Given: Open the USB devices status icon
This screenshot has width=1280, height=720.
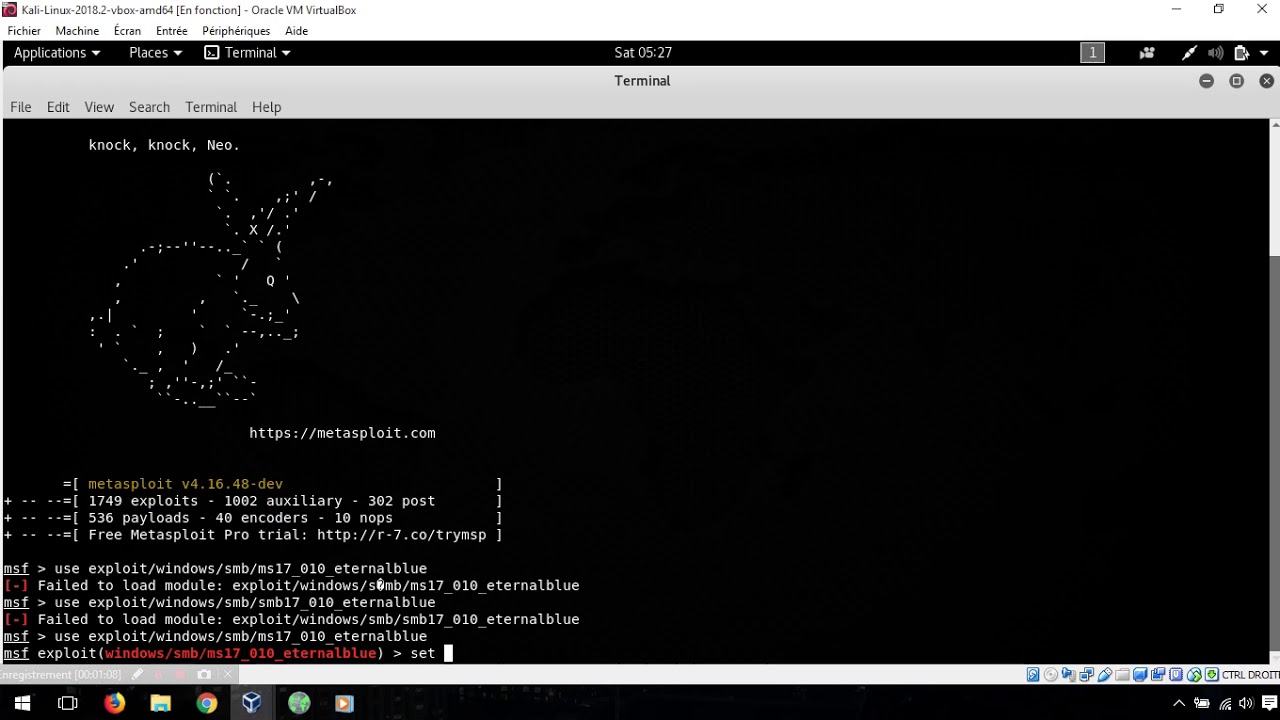Looking at the screenshot, I should tap(1104, 675).
